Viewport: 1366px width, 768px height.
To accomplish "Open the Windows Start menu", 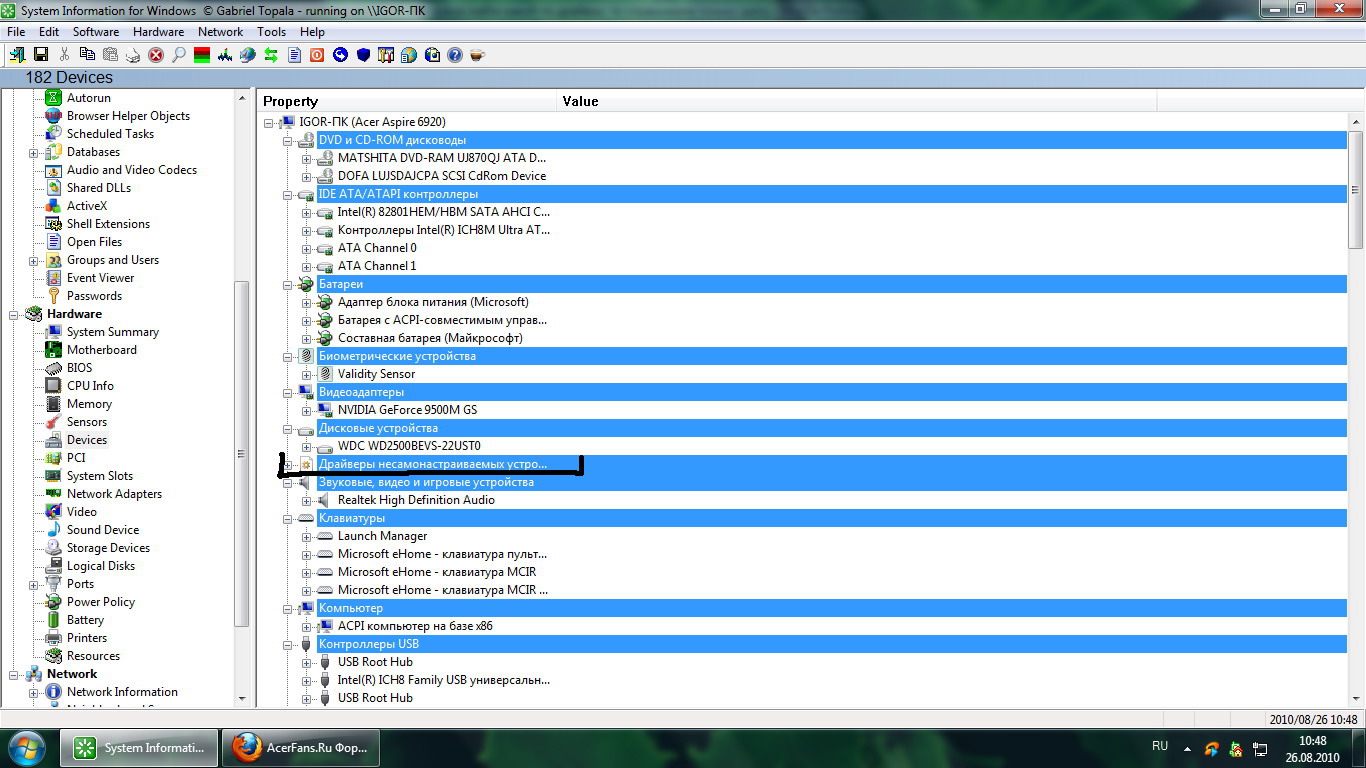I will point(26,747).
